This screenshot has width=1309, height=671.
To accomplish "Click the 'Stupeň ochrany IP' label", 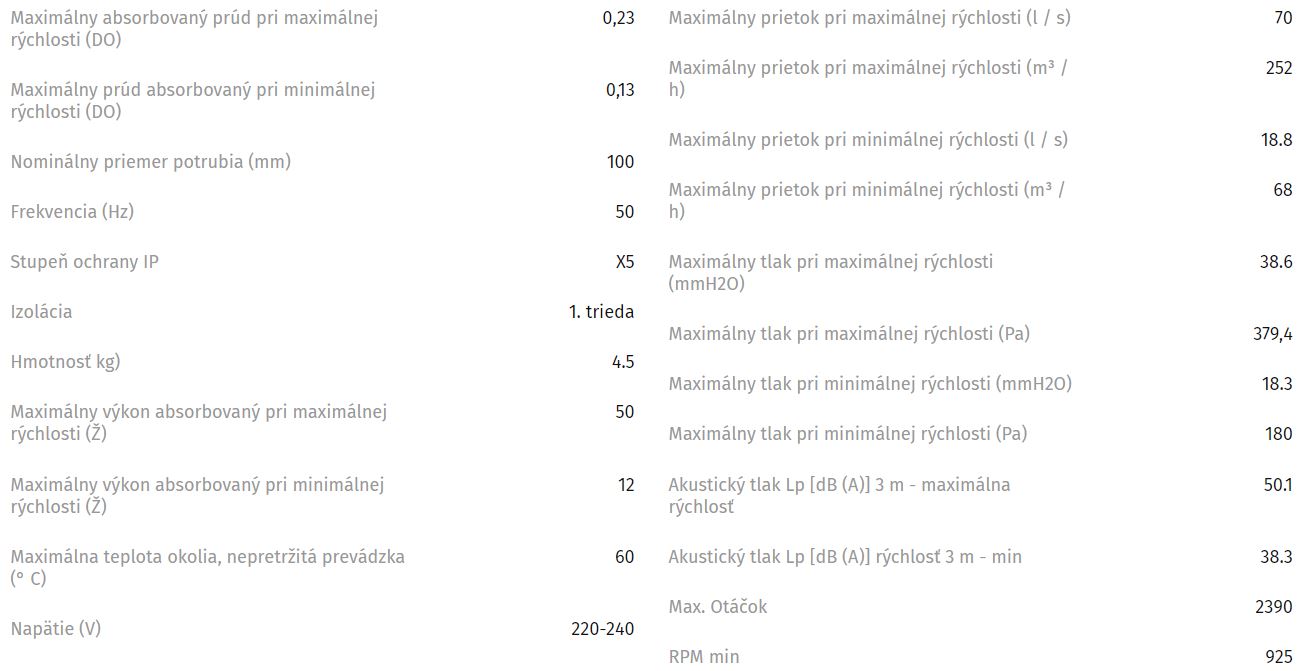I will point(85,261).
